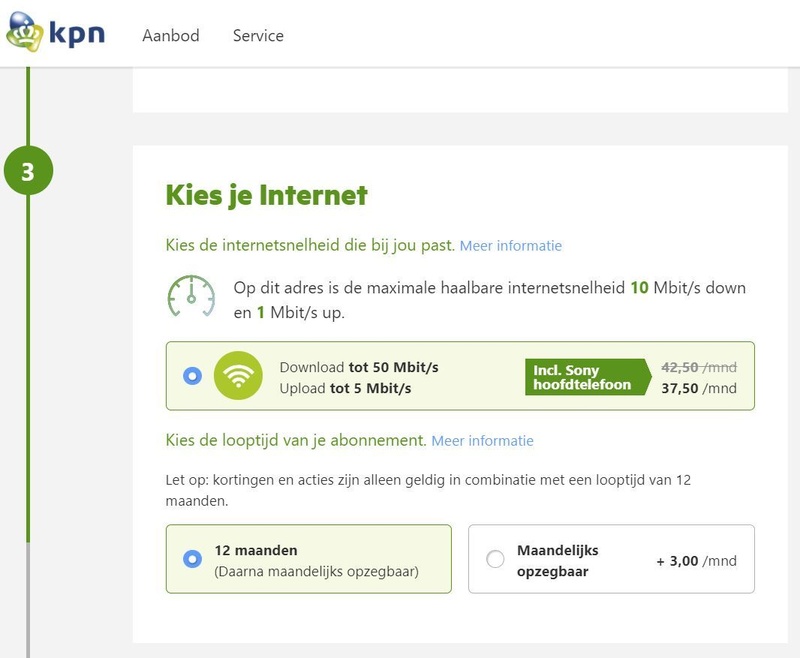800x658 pixels.
Task: Click the Kies je Internet heading
Action: coord(266,195)
